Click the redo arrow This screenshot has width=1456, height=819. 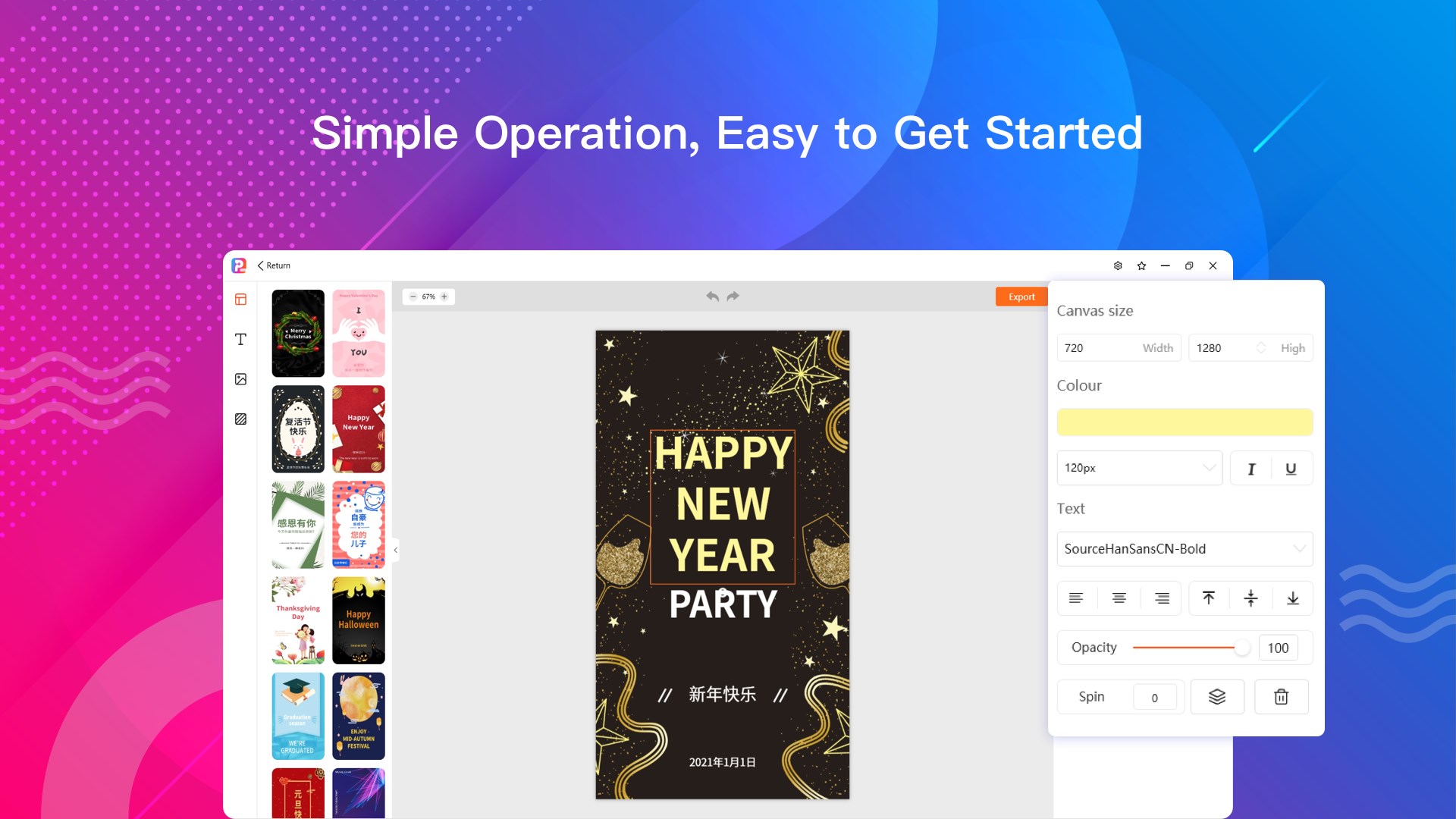click(x=733, y=297)
